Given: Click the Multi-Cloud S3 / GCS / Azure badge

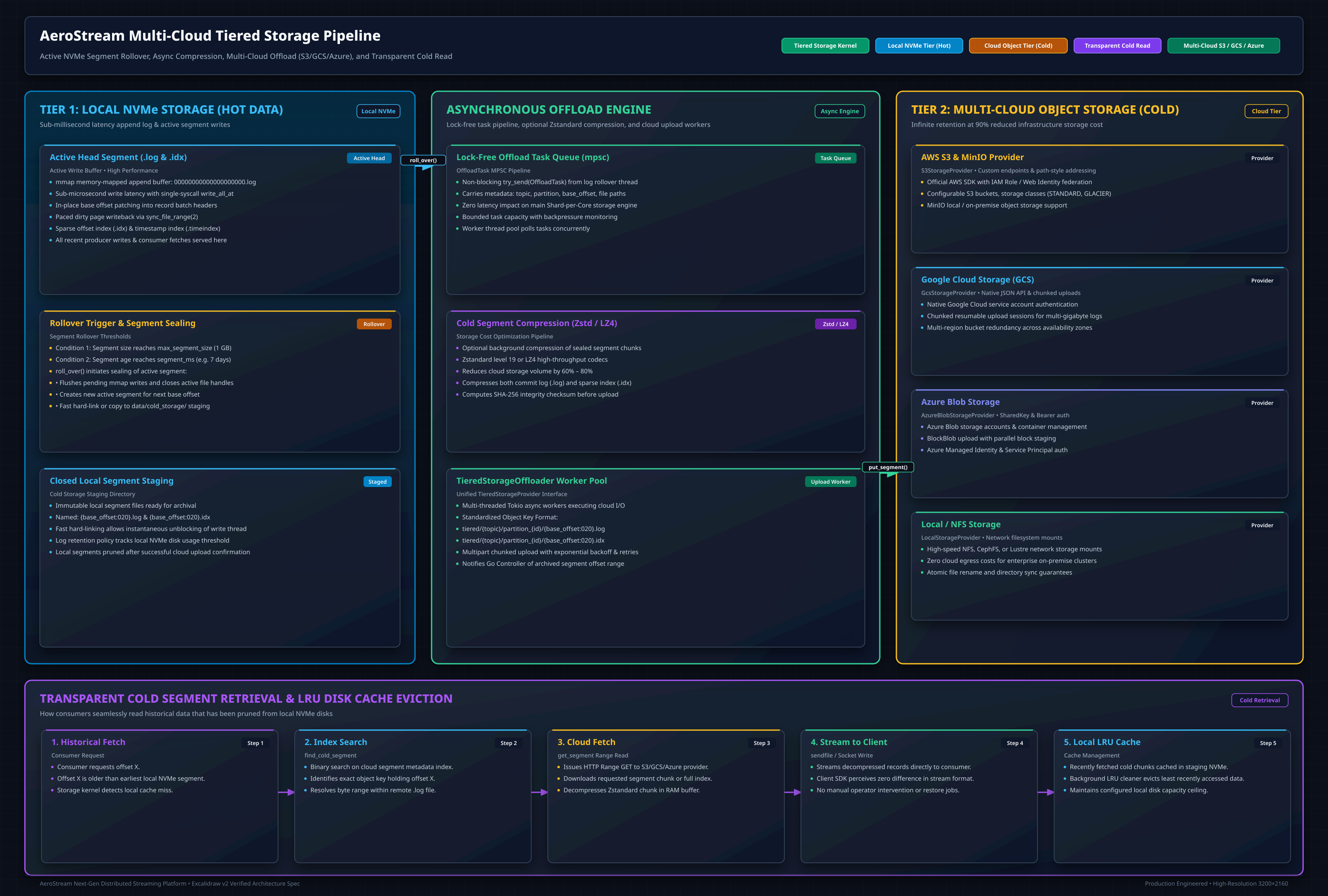Looking at the screenshot, I should click(x=1223, y=46).
